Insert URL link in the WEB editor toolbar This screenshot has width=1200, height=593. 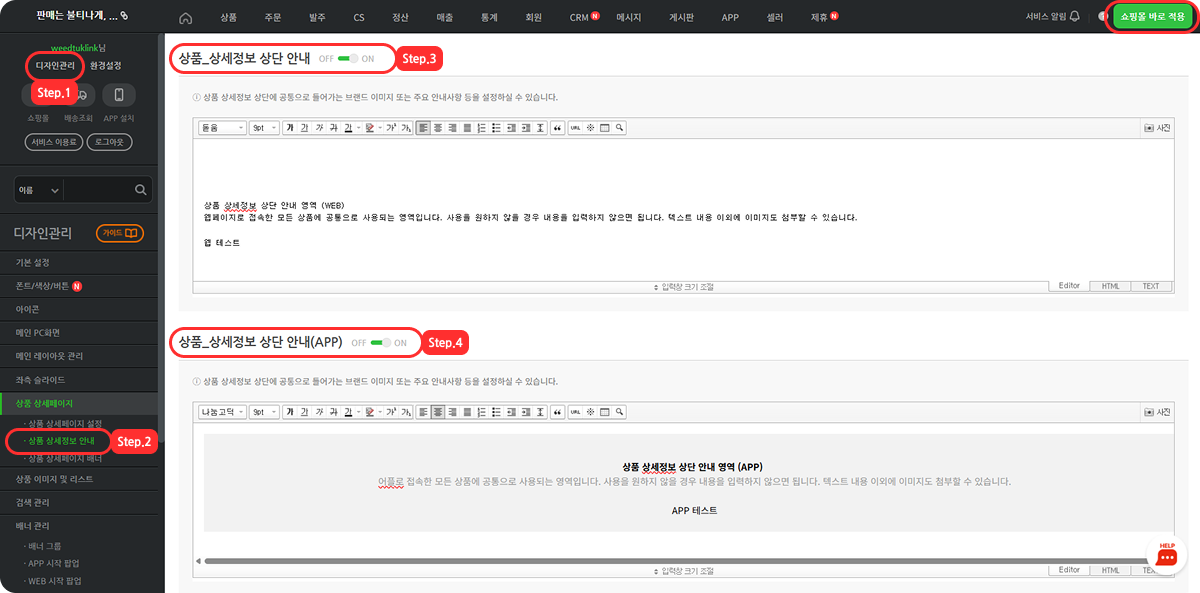(575, 128)
